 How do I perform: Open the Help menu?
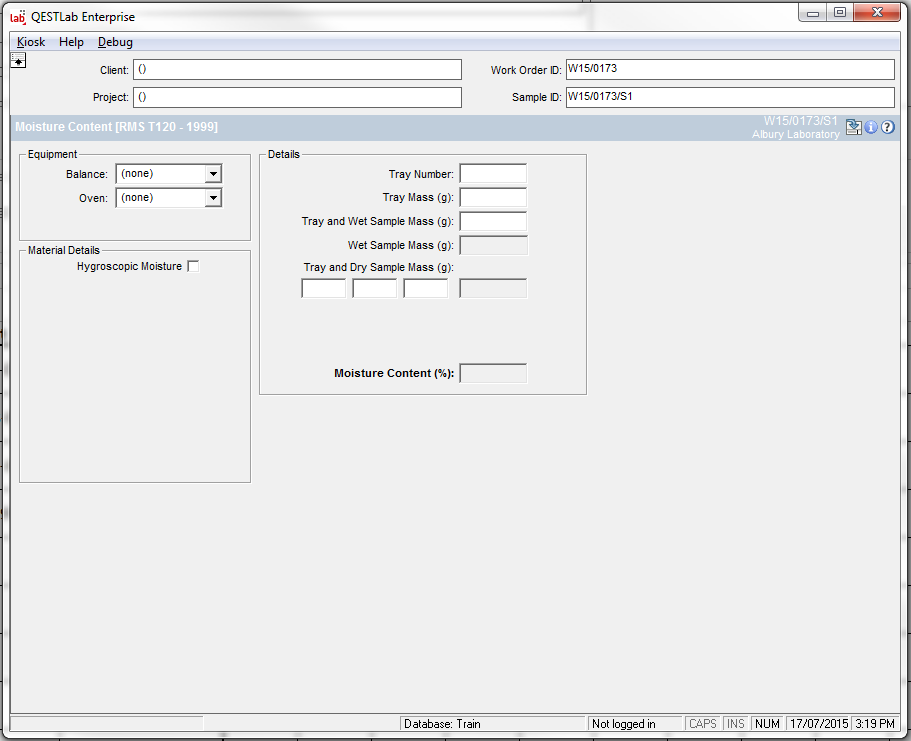pyautogui.click(x=71, y=42)
